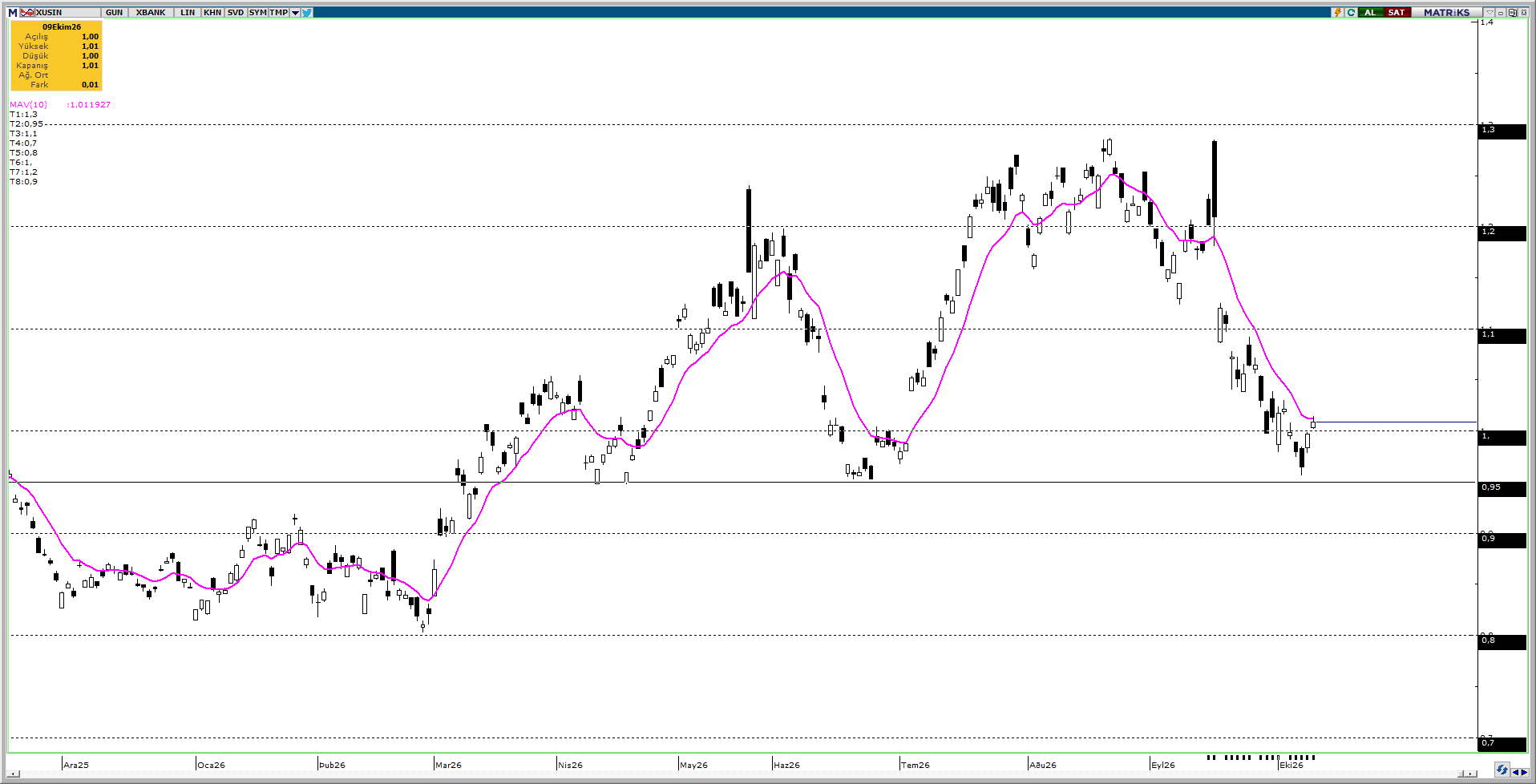The image size is (1536, 784).
Task: Click the SVD toolbar button
Action: pos(236,13)
